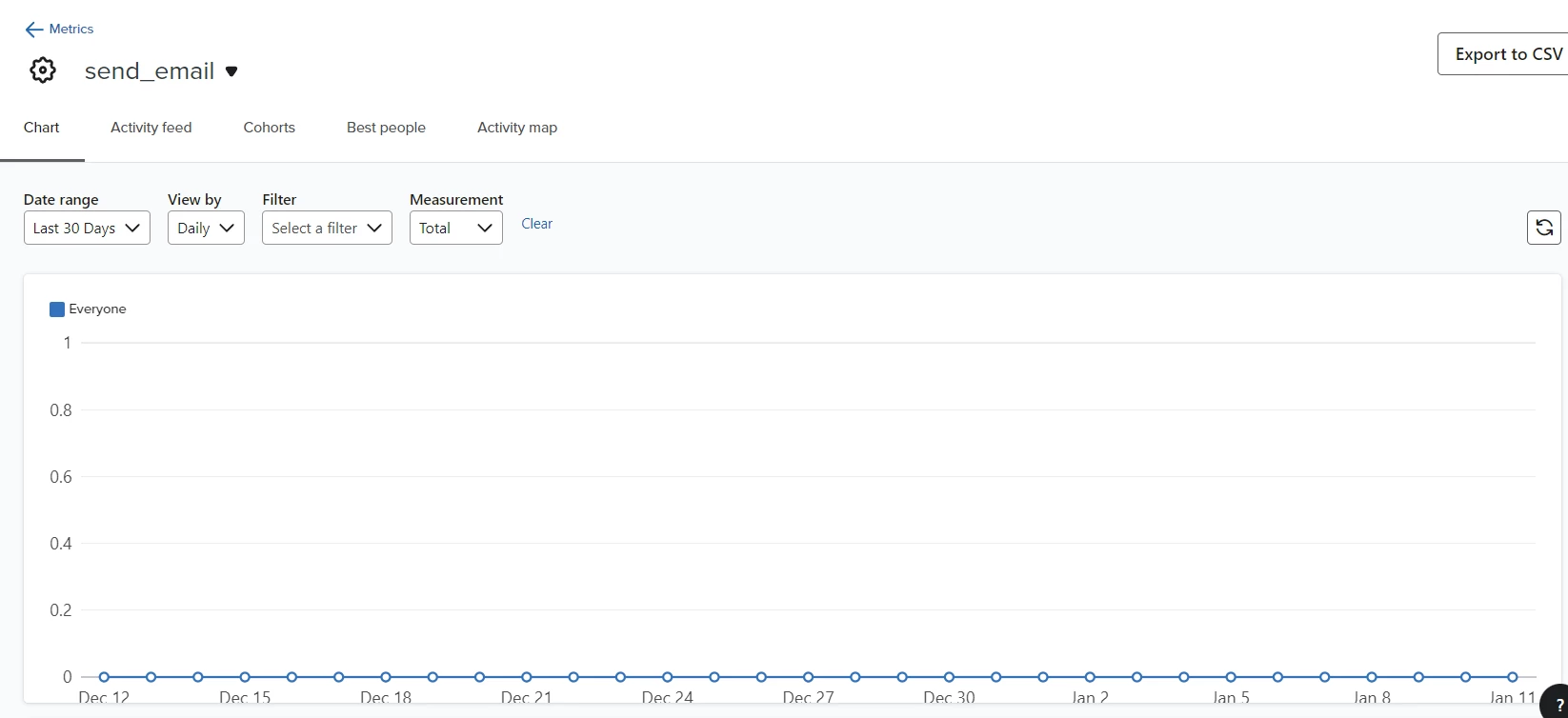Click the Dec 30 data point
Viewport: 1568px width, 718px height.
pos(949,677)
